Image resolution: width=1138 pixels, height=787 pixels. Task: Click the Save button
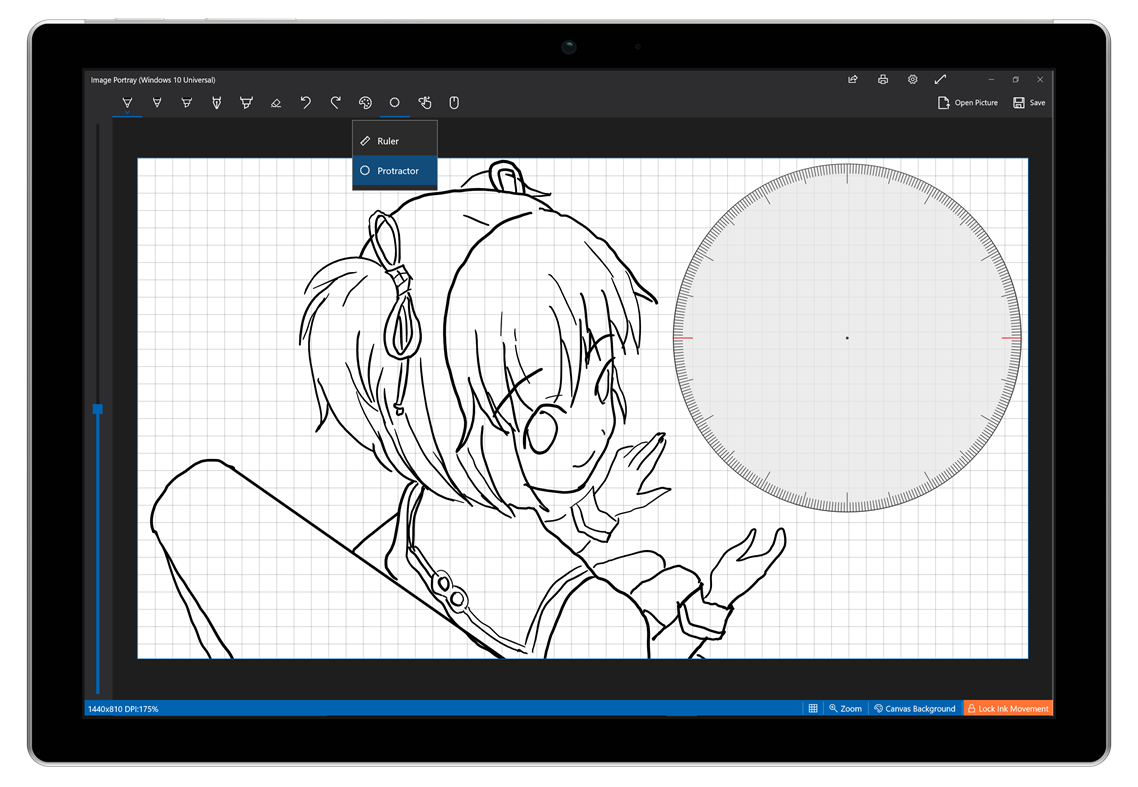pyautogui.click(x=1028, y=101)
